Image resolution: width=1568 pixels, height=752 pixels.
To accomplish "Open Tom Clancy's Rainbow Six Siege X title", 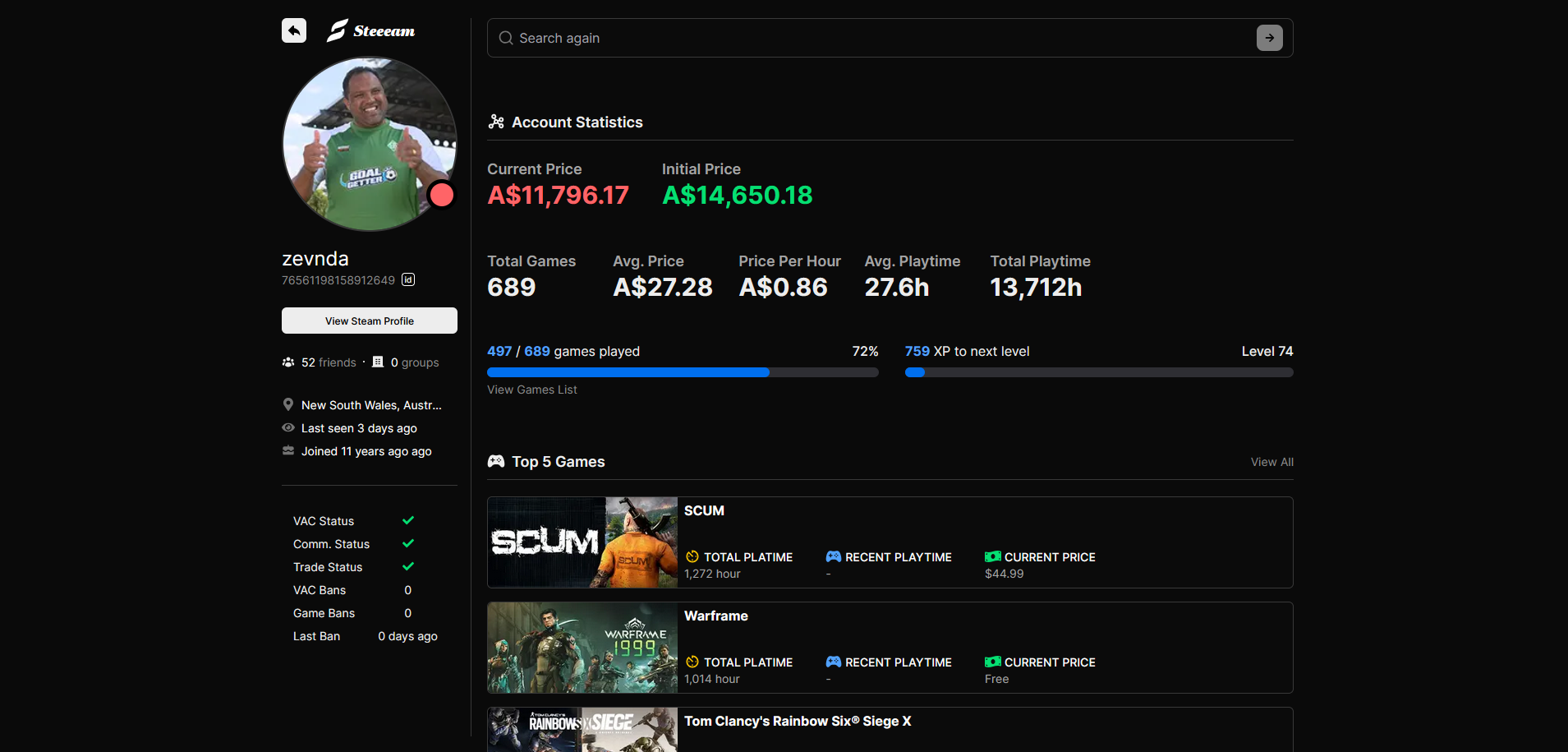I will [x=798, y=721].
